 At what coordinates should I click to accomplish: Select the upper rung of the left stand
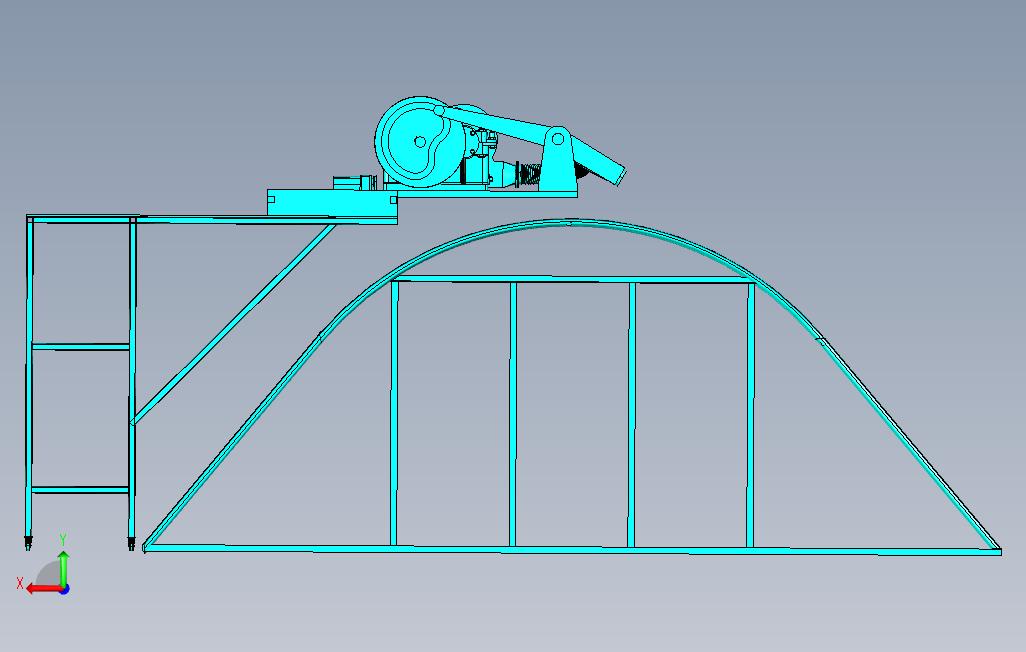point(80,347)
